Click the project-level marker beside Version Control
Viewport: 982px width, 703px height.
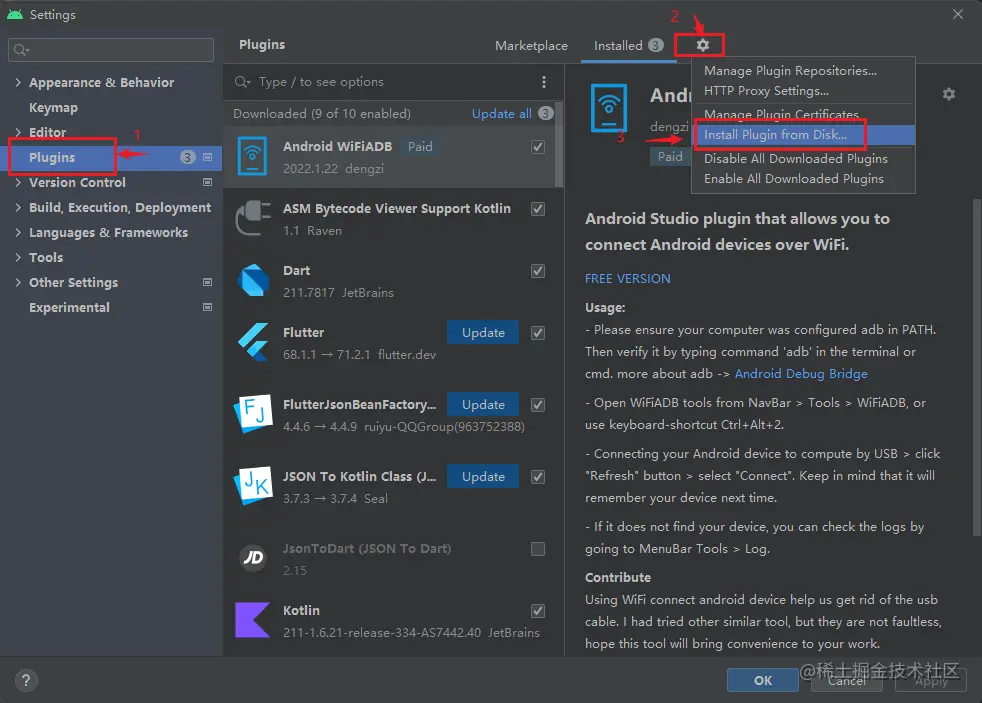point(207,182)
